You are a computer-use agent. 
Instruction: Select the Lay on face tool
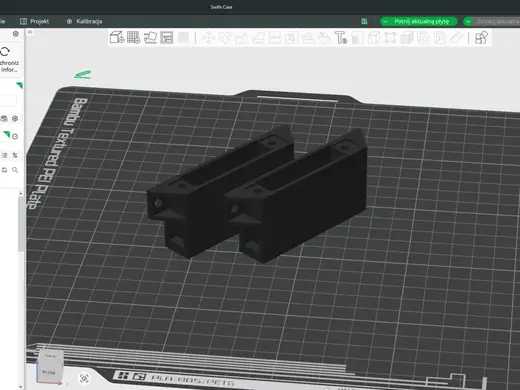point(258,38)
